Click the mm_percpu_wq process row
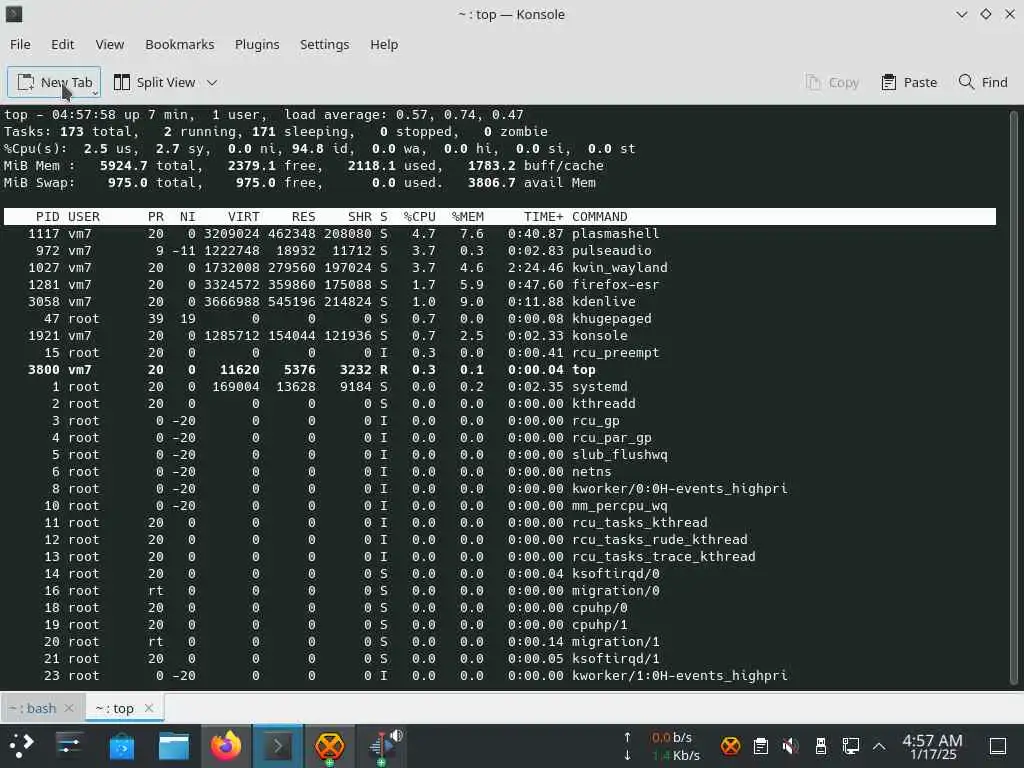The height and width of the screenshot is (768, 1024). pos(500,505)
